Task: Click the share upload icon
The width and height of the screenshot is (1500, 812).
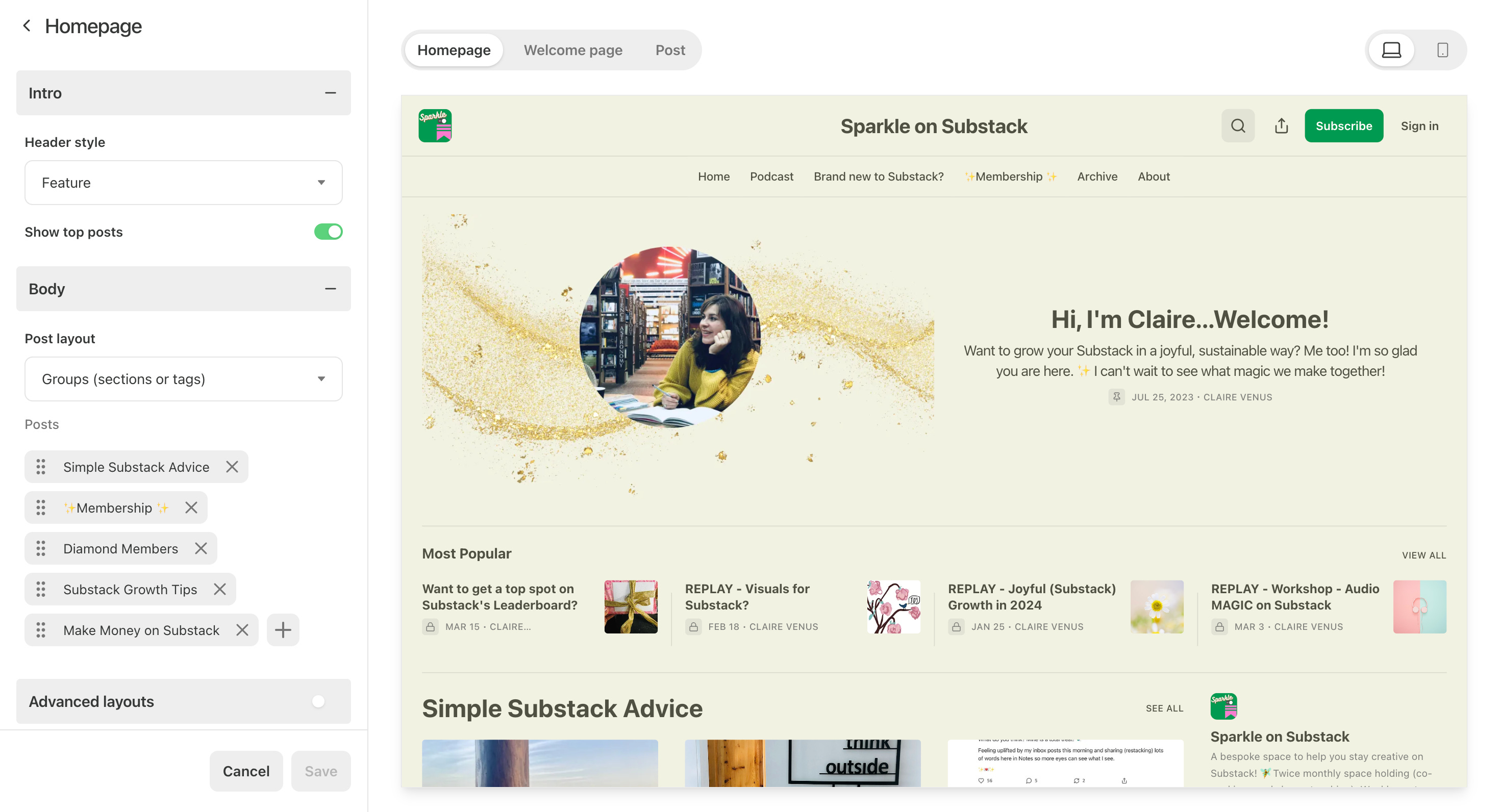Action: coord(1281,126)
